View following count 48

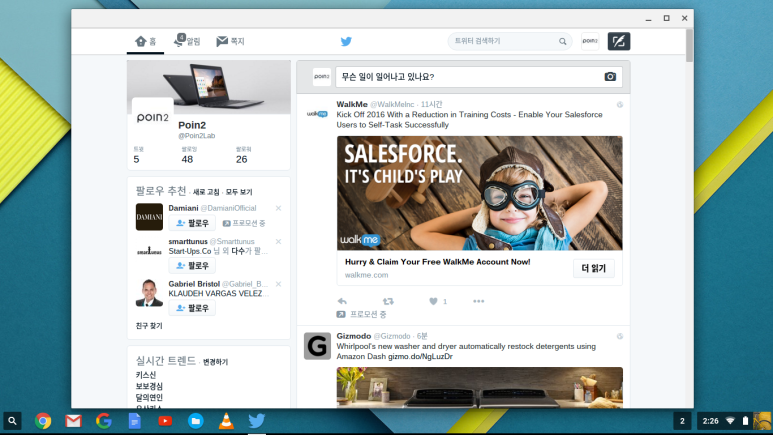[188, 155]
